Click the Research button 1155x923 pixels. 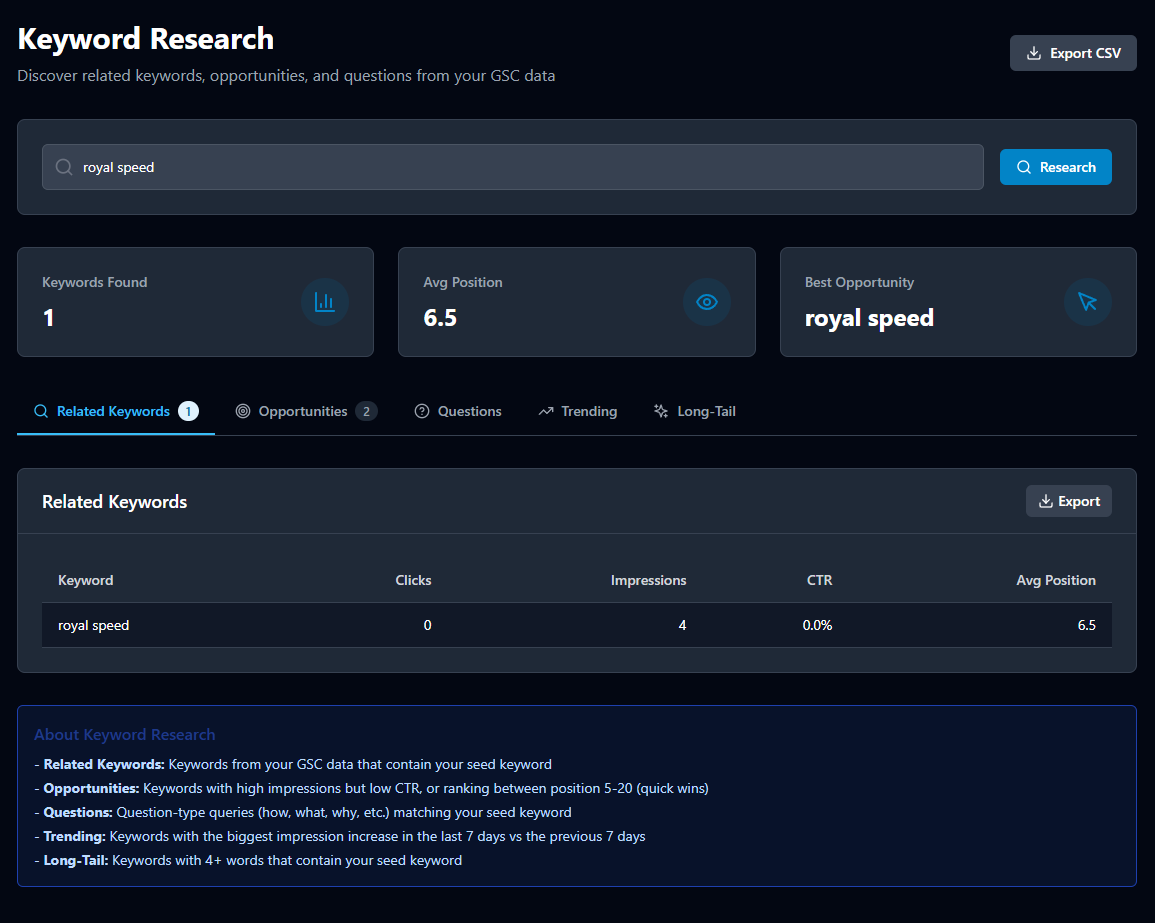1056,167
